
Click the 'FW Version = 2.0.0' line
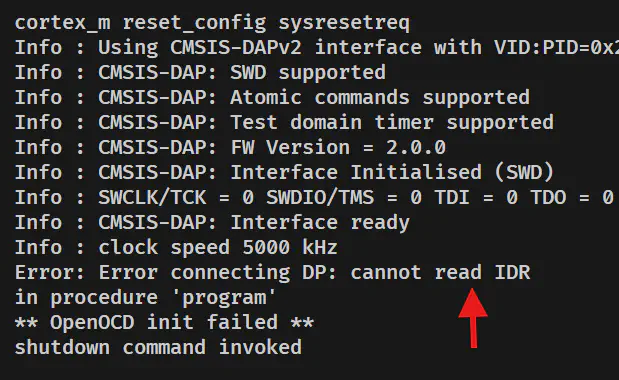pyautogui.click(x=231, y=148)
